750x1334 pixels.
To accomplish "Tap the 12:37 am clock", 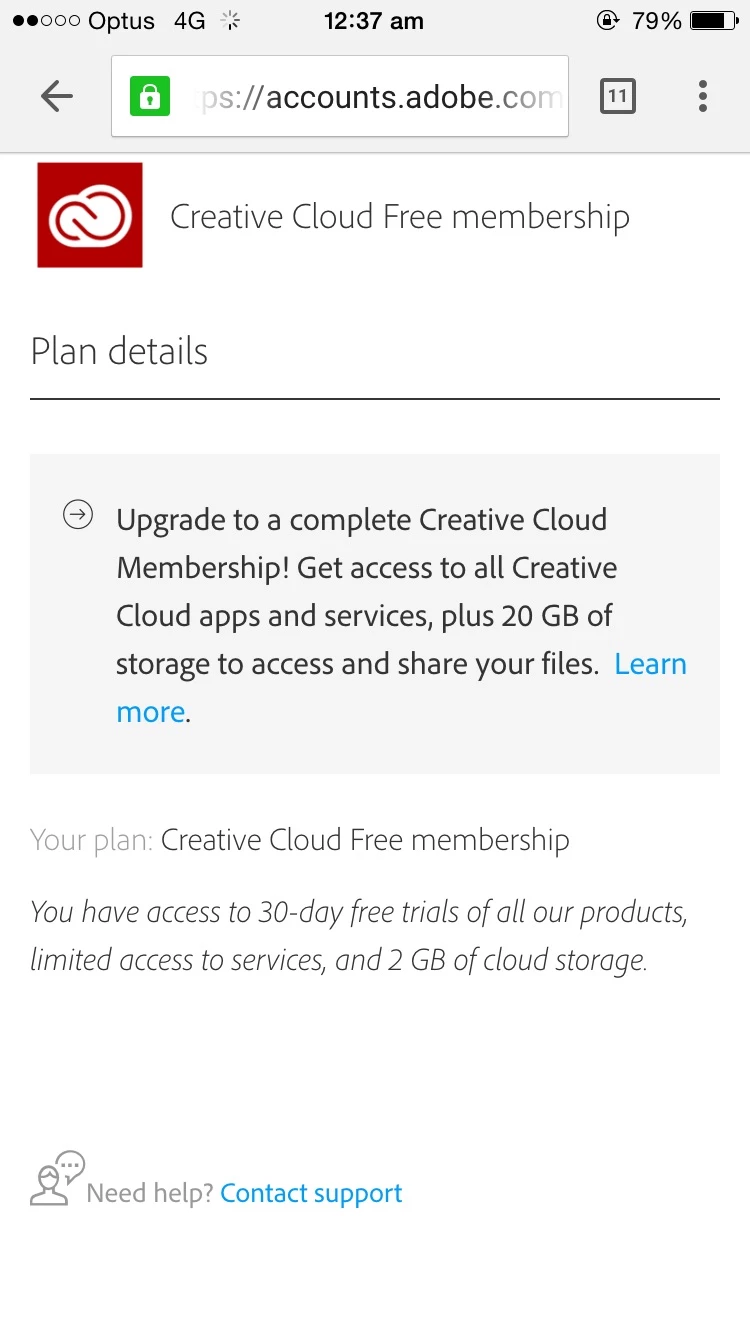I will click(x=373, y=21).
